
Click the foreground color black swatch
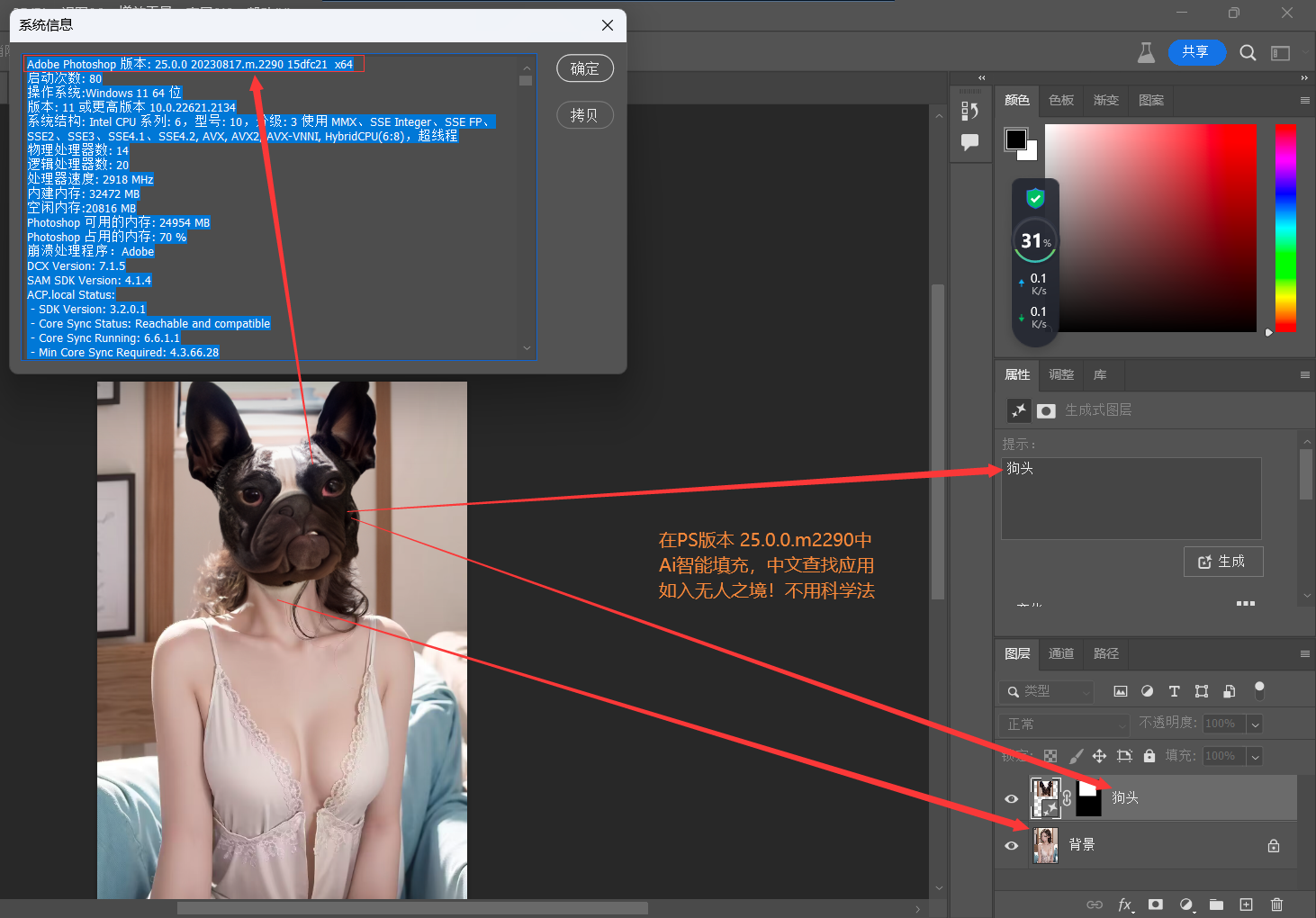pos(1015,139)
